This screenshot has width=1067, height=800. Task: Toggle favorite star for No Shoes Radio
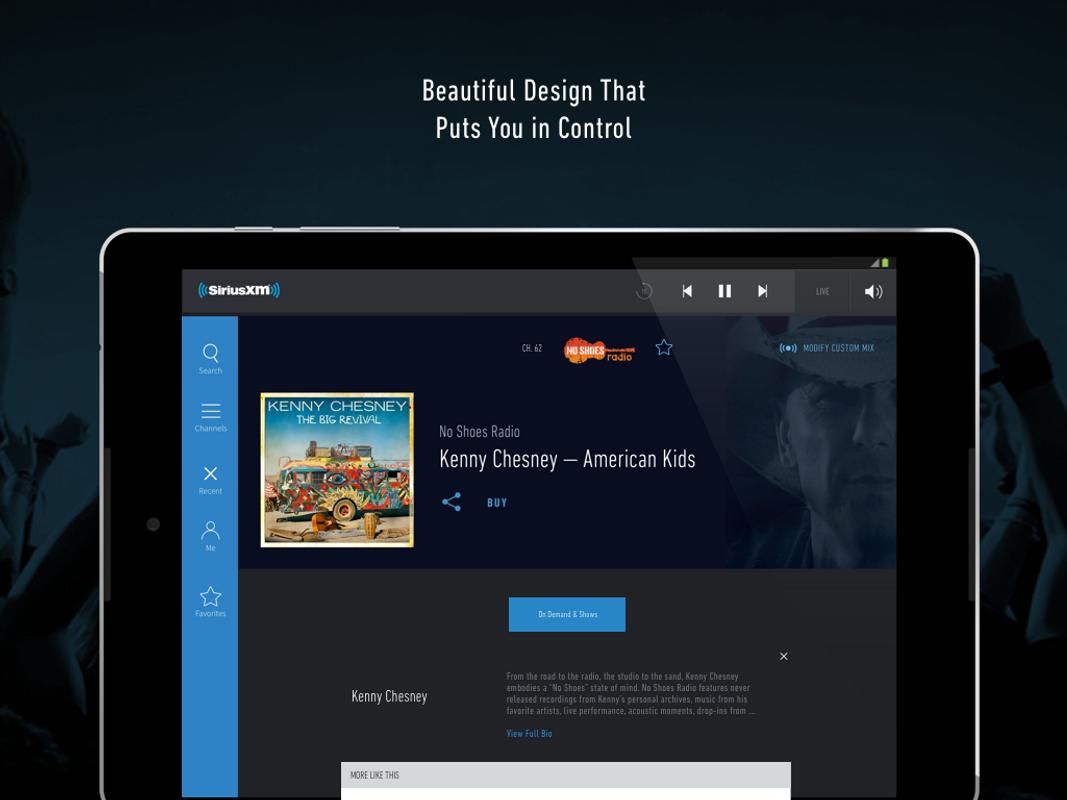coord(663,347)
